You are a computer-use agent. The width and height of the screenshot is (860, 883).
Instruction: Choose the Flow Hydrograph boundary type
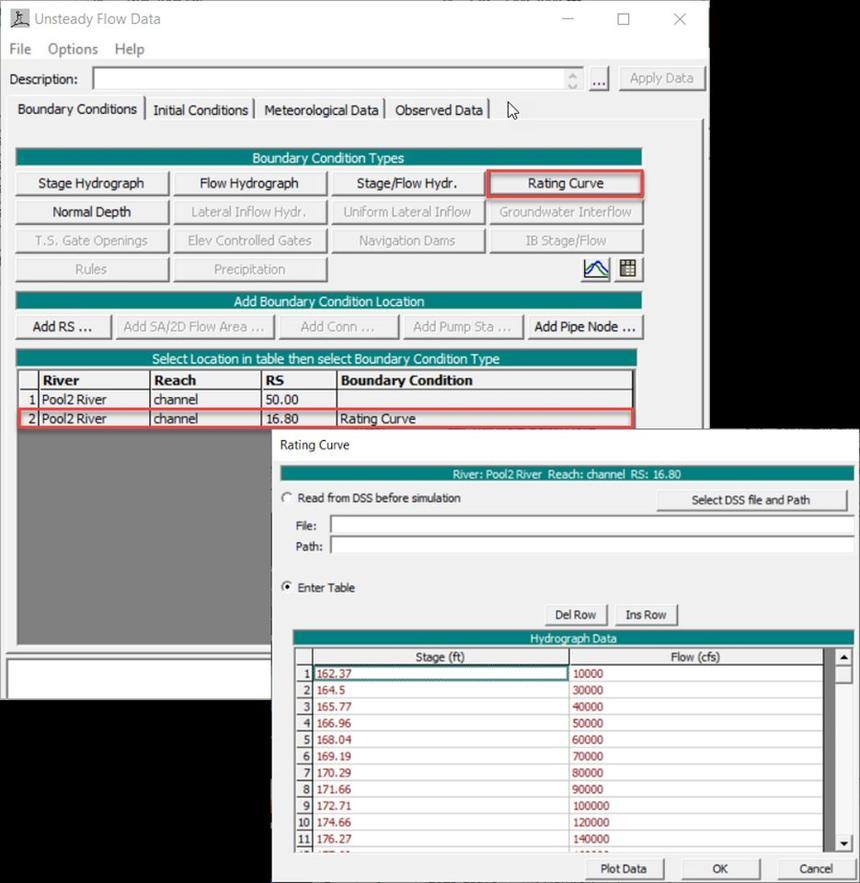pos(249,184)
